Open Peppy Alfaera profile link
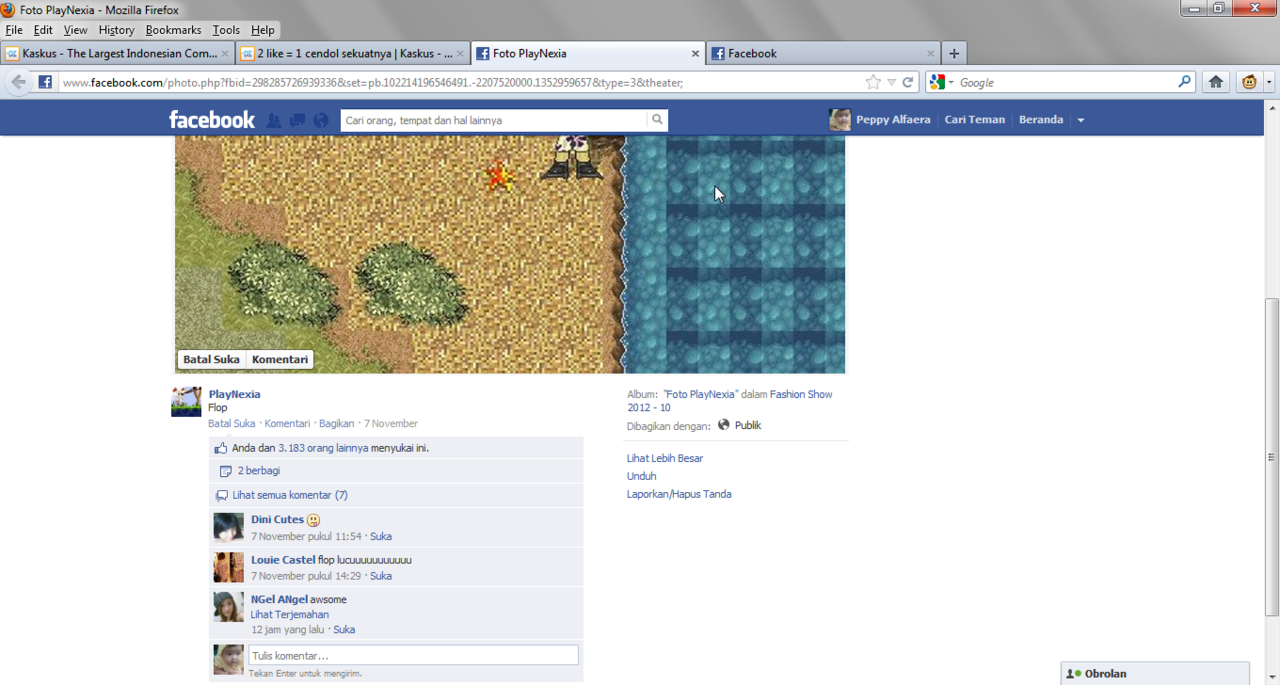The image size is (1280, 685). click(892, 120)
